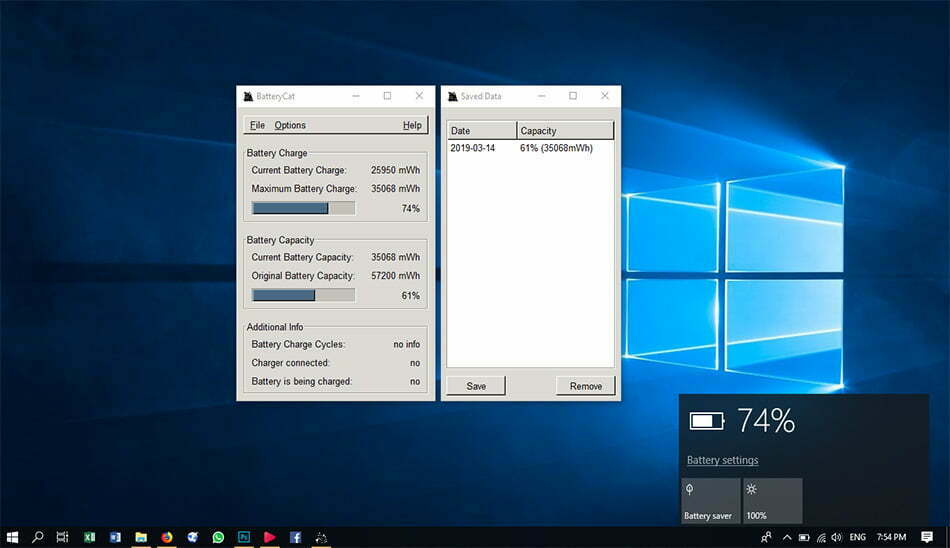Show hidden tray icons chevron

pyautogui.click(x=787, y=537)
